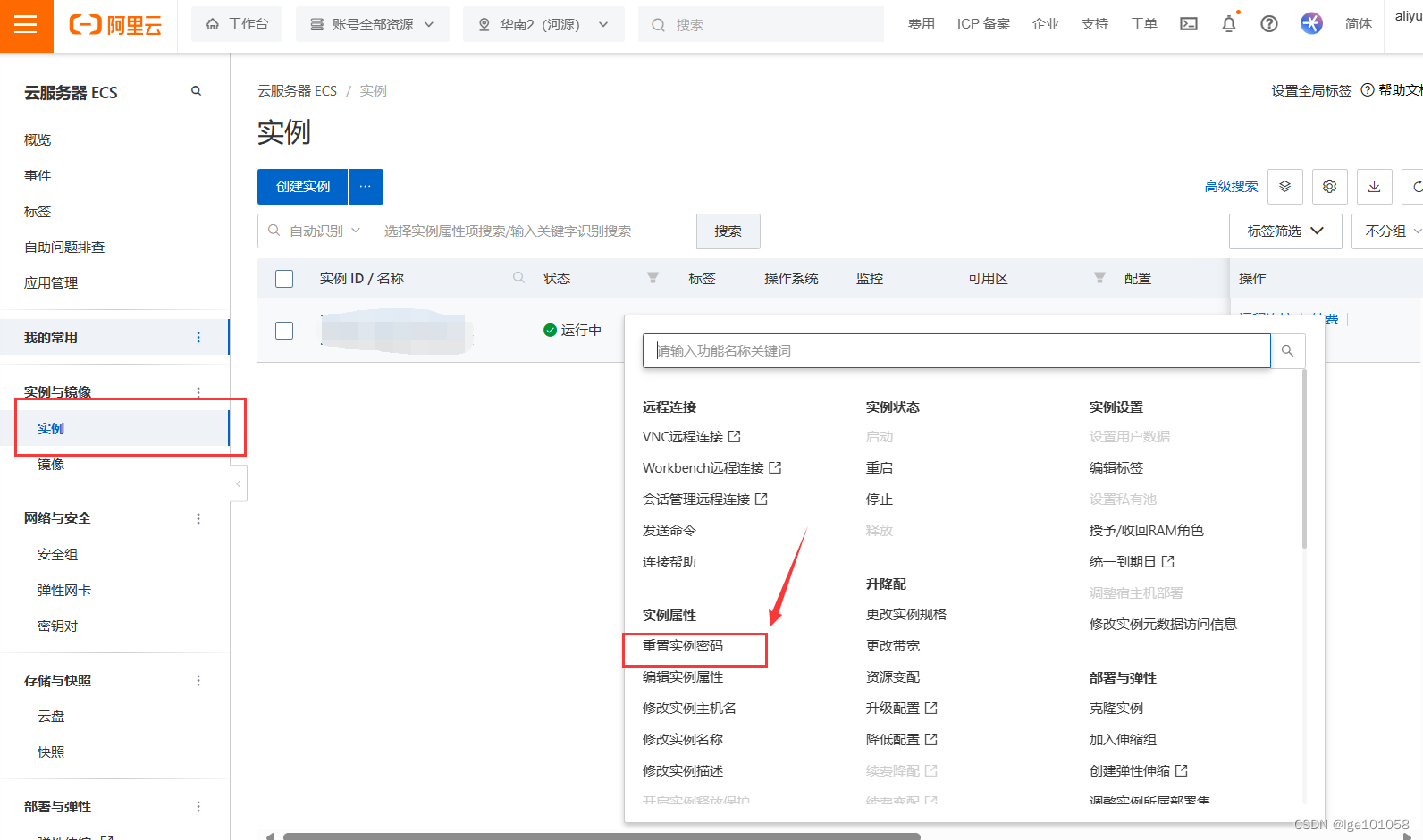The image size is (1423, 840).
Task: Open the 我的常用 options menu
Action: tap(198, 338)
